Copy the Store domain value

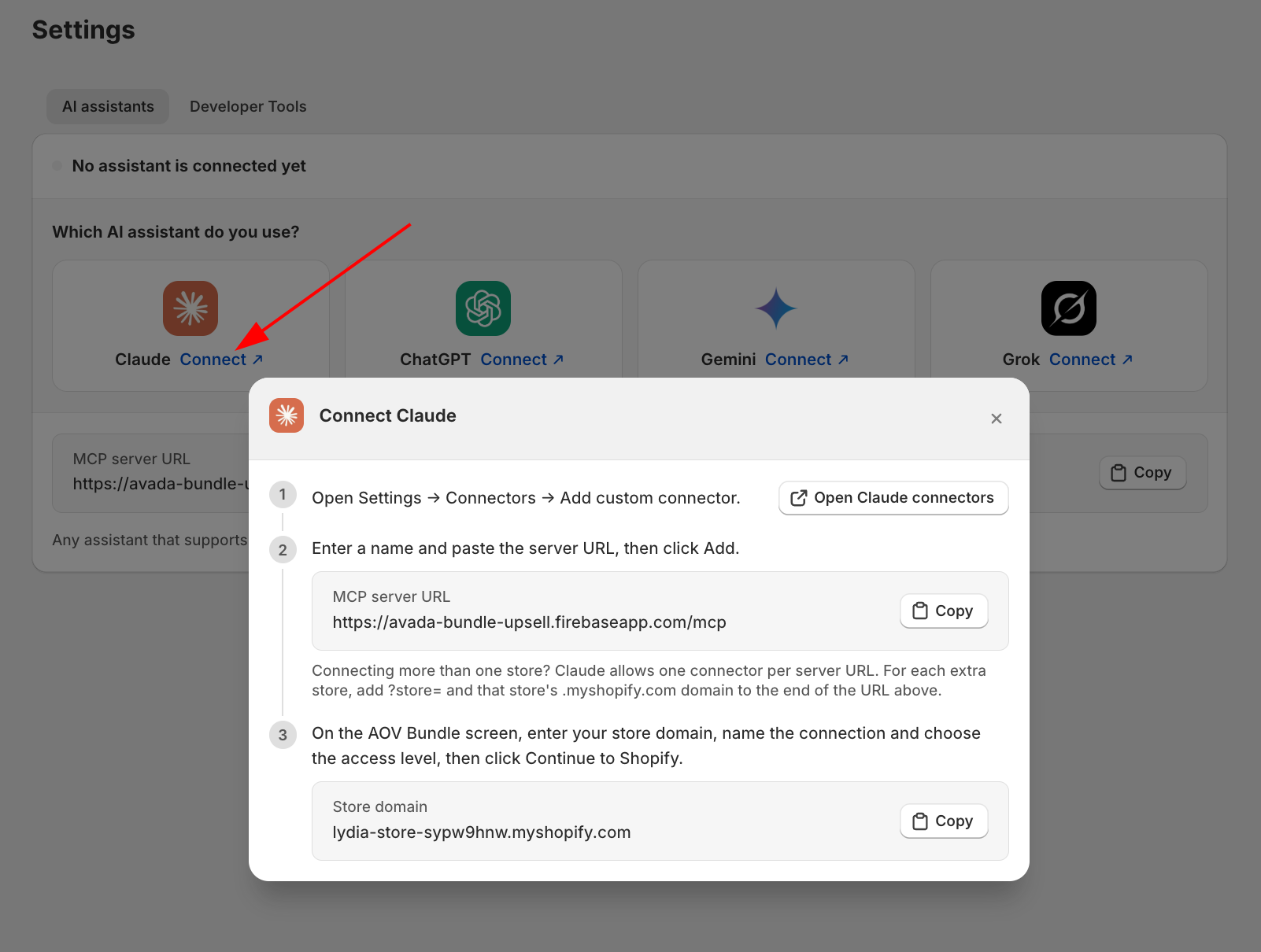pyautogui.click(x=944, y=821)
